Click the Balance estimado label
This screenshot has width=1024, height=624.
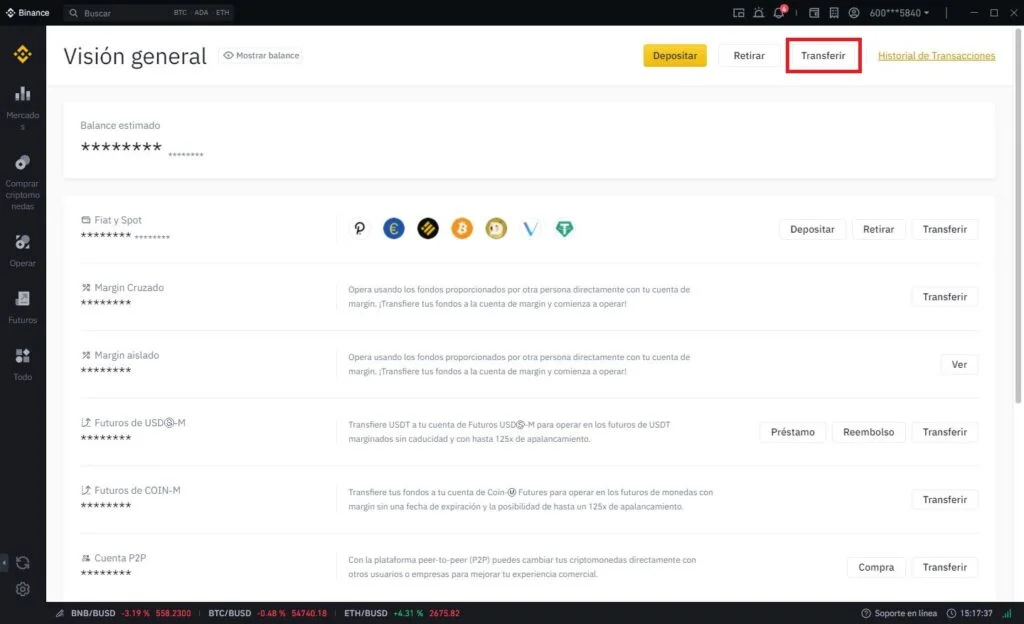120,125
